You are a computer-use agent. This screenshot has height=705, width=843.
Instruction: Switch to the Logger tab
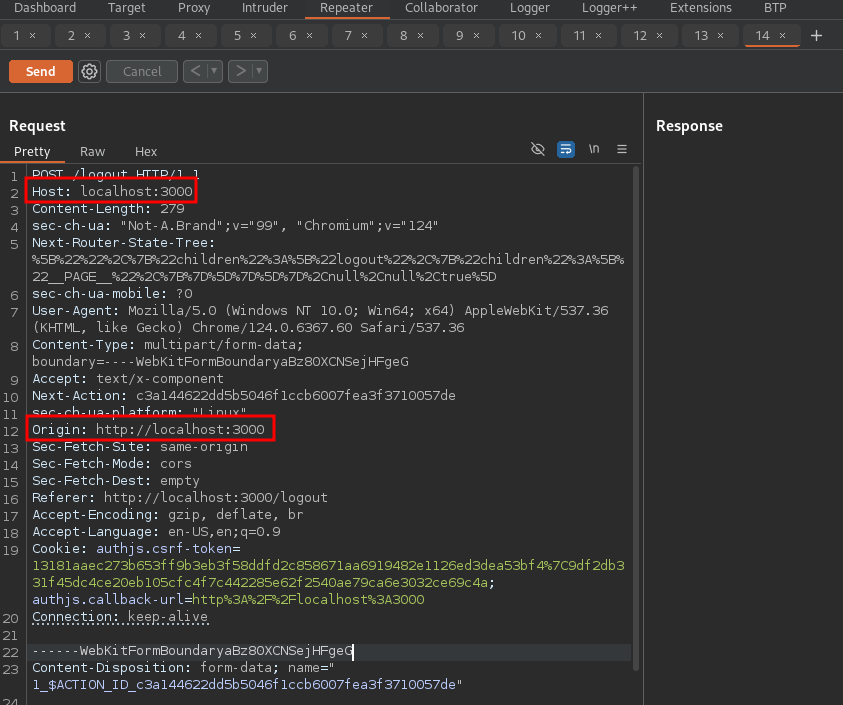(530, 8)
